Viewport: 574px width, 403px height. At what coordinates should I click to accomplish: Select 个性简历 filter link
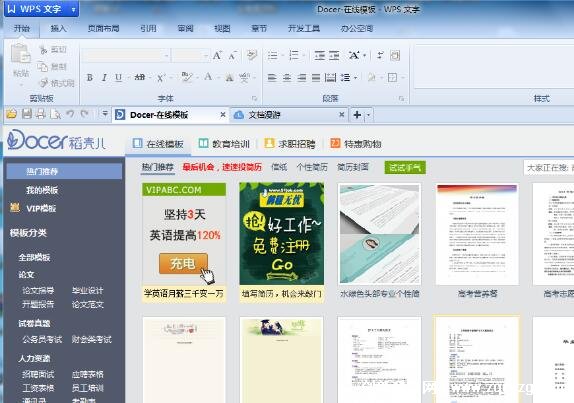(x=312, y=167)
